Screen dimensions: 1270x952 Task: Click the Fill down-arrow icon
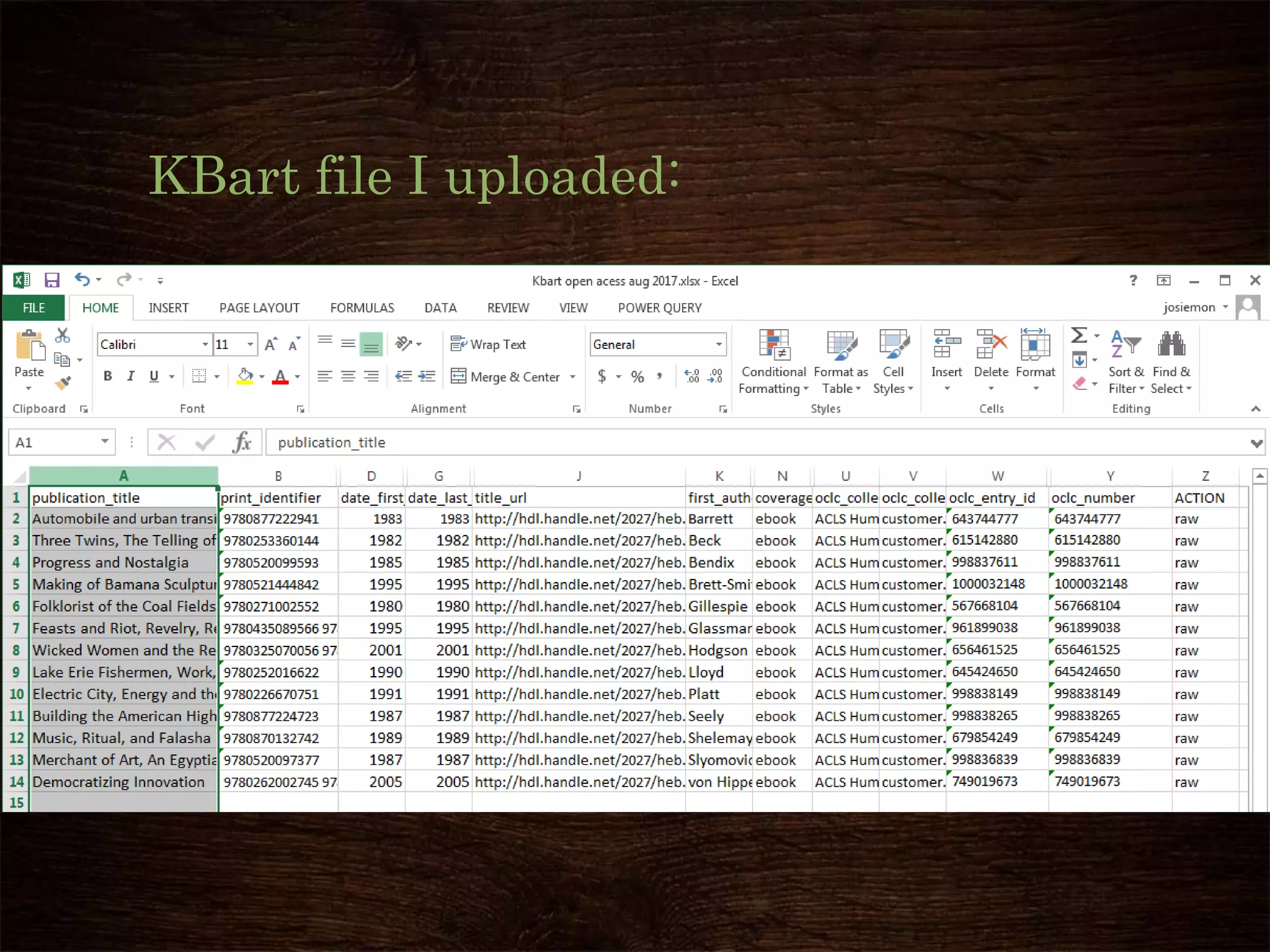coord(1079,360)
